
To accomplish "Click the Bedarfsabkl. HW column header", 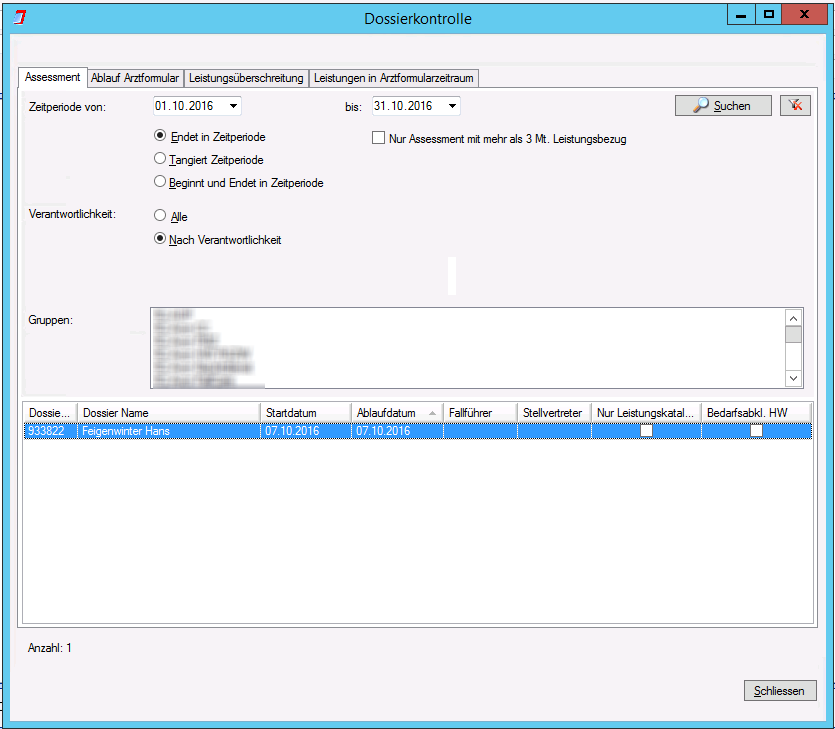I will [757, 413].
